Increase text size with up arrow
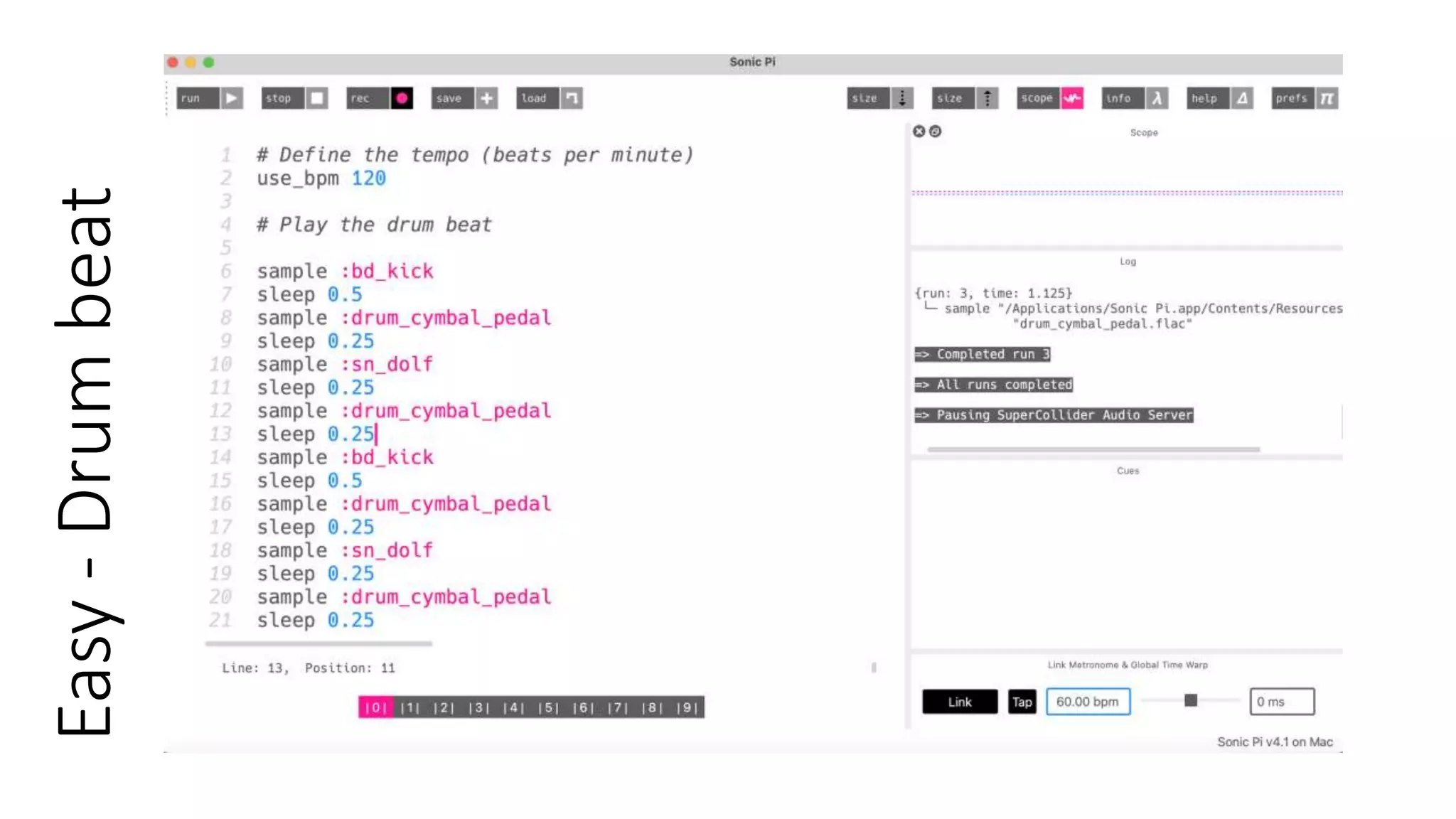1456x819 pixels. click(987, 98)
